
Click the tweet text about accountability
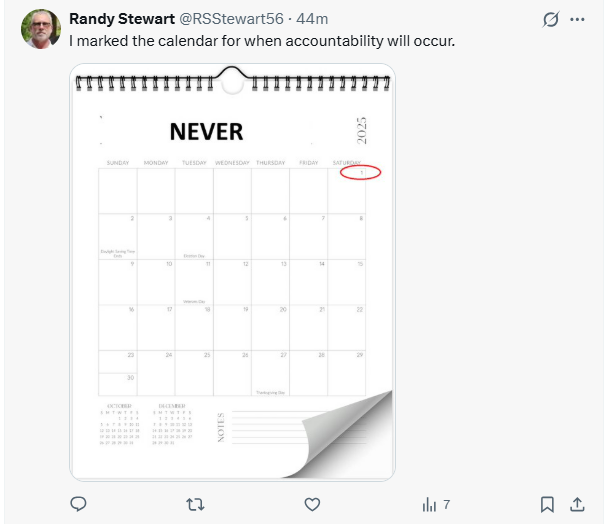coord(262,42)
